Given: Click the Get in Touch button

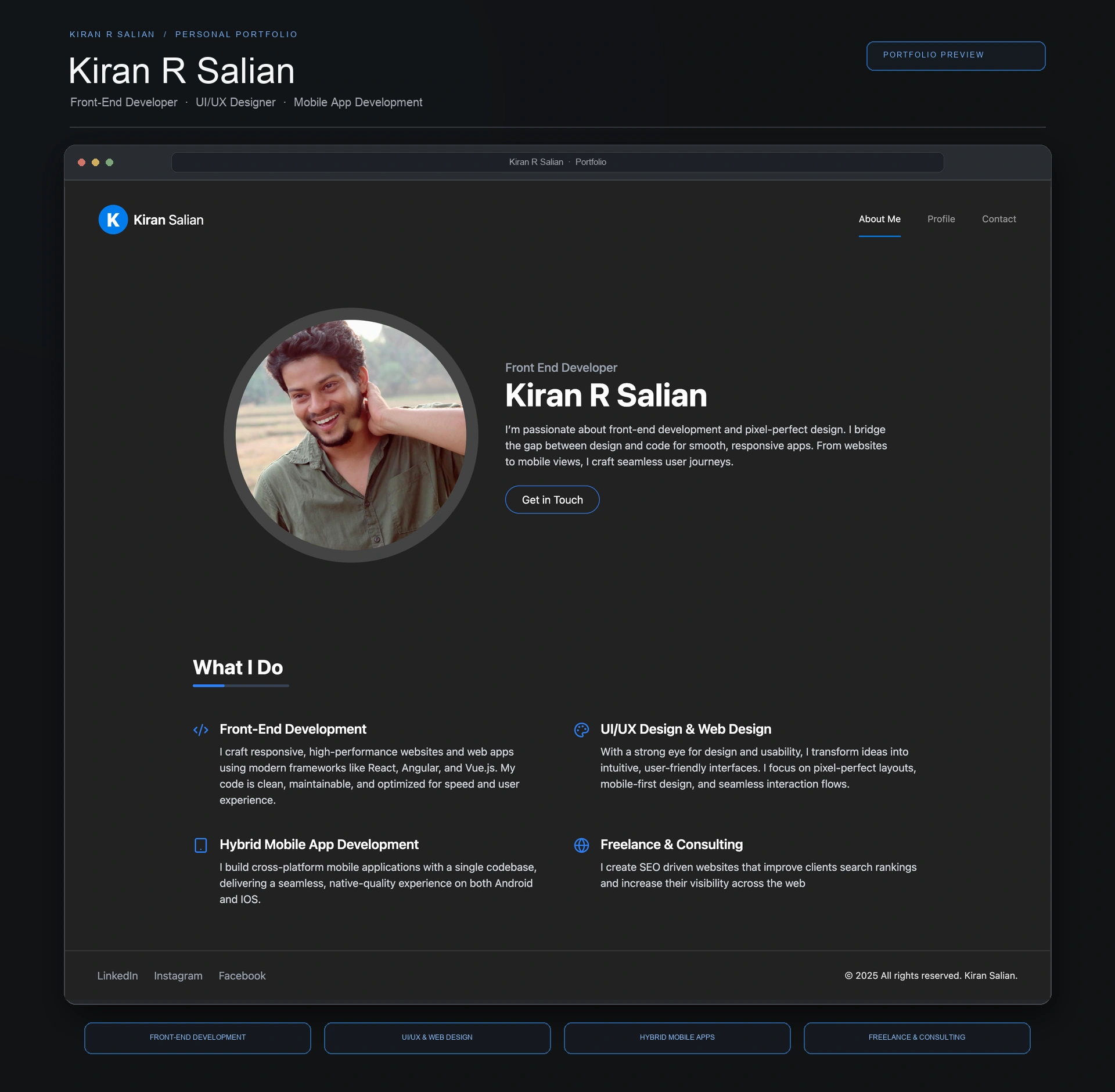Looking at the screenshot, I should pyautogui.click(x=552, y=500).
